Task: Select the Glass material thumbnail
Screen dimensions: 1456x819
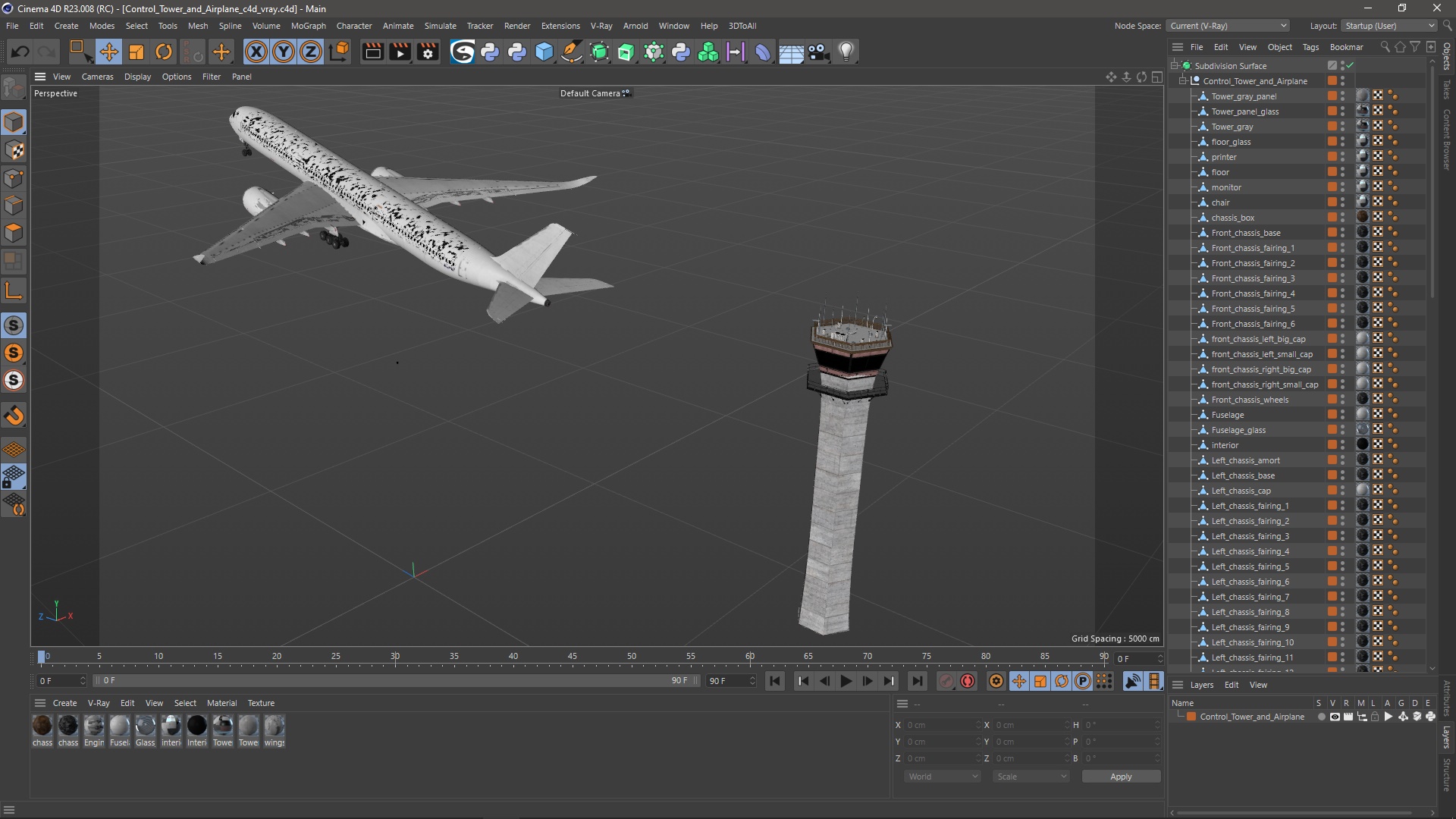Action: (x=145, y=726)
